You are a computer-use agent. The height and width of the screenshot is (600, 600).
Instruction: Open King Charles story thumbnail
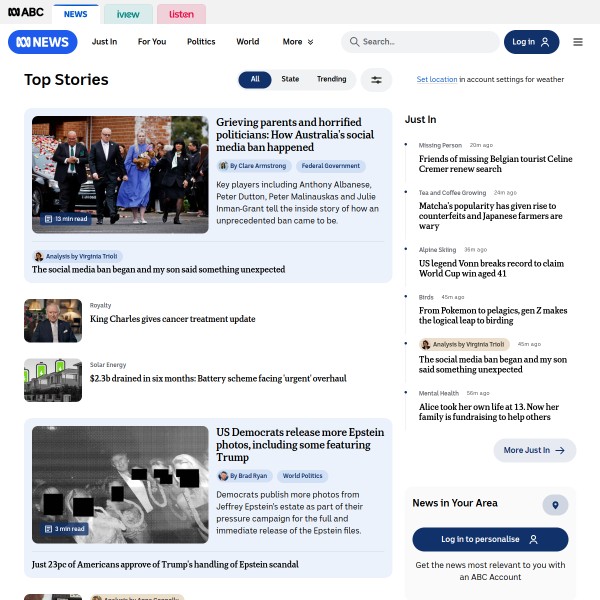(53, 321)
